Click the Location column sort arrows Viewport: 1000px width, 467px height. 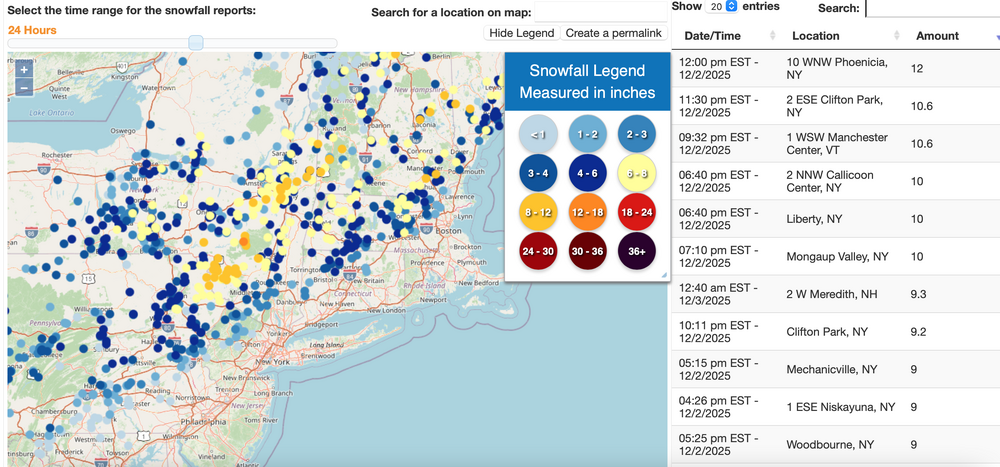[888, 36]
